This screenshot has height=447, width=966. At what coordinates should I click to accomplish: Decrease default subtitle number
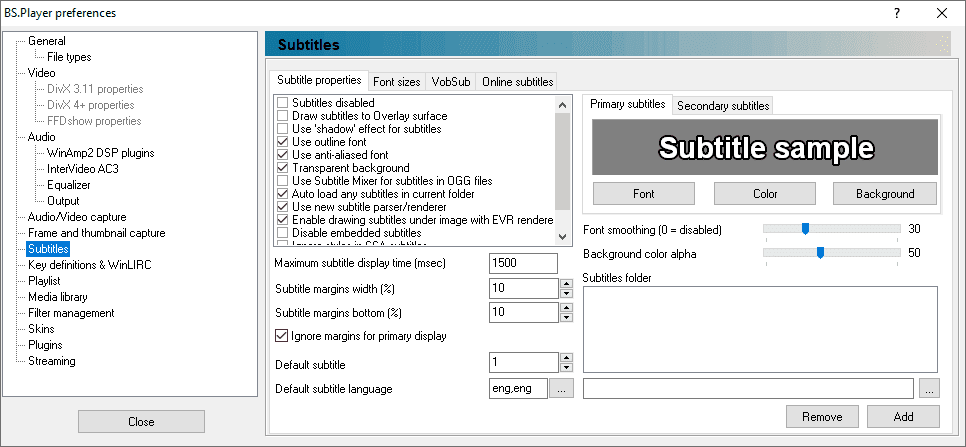click(566, 367)
